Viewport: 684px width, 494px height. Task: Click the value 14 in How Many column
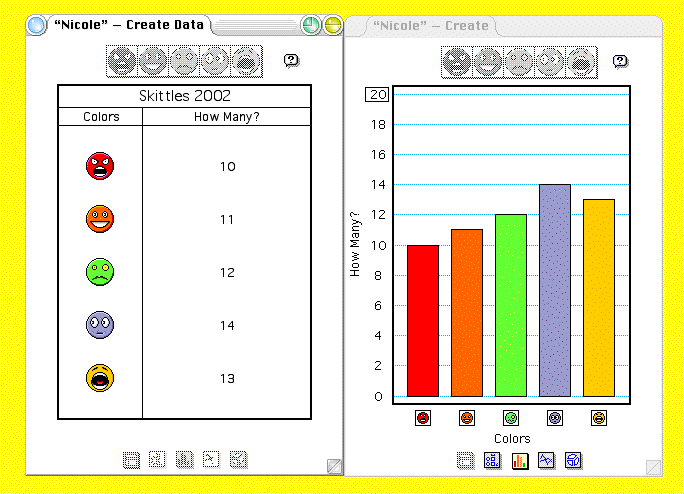pyautogui.click(x=227, y=326)
